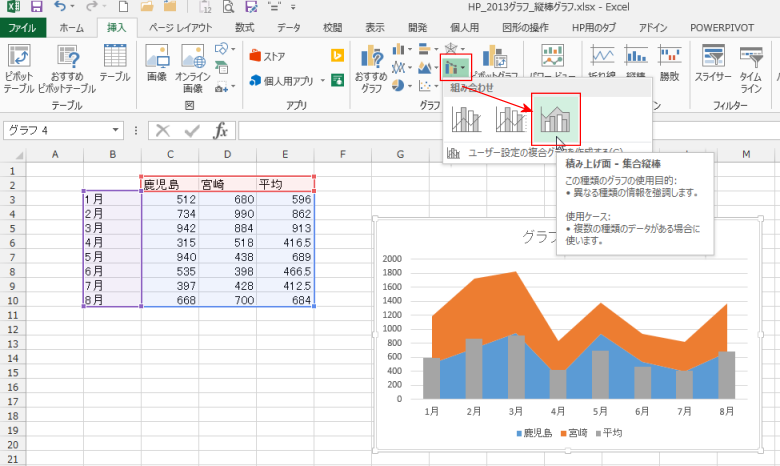780x466 pixels.
Task: Click the fx insert function button
Action: (221, 131)
